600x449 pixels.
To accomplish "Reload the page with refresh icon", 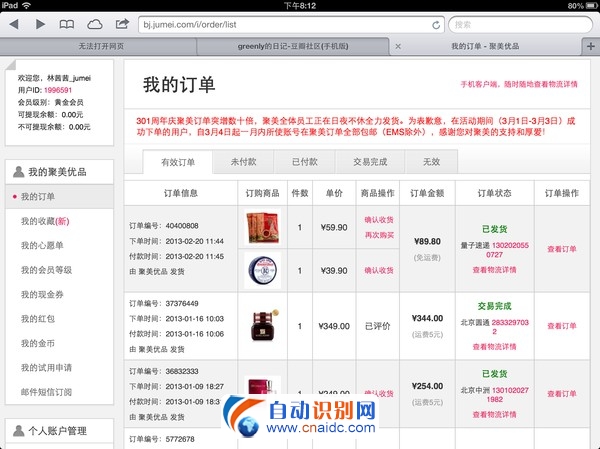I will tap(436, 25).
